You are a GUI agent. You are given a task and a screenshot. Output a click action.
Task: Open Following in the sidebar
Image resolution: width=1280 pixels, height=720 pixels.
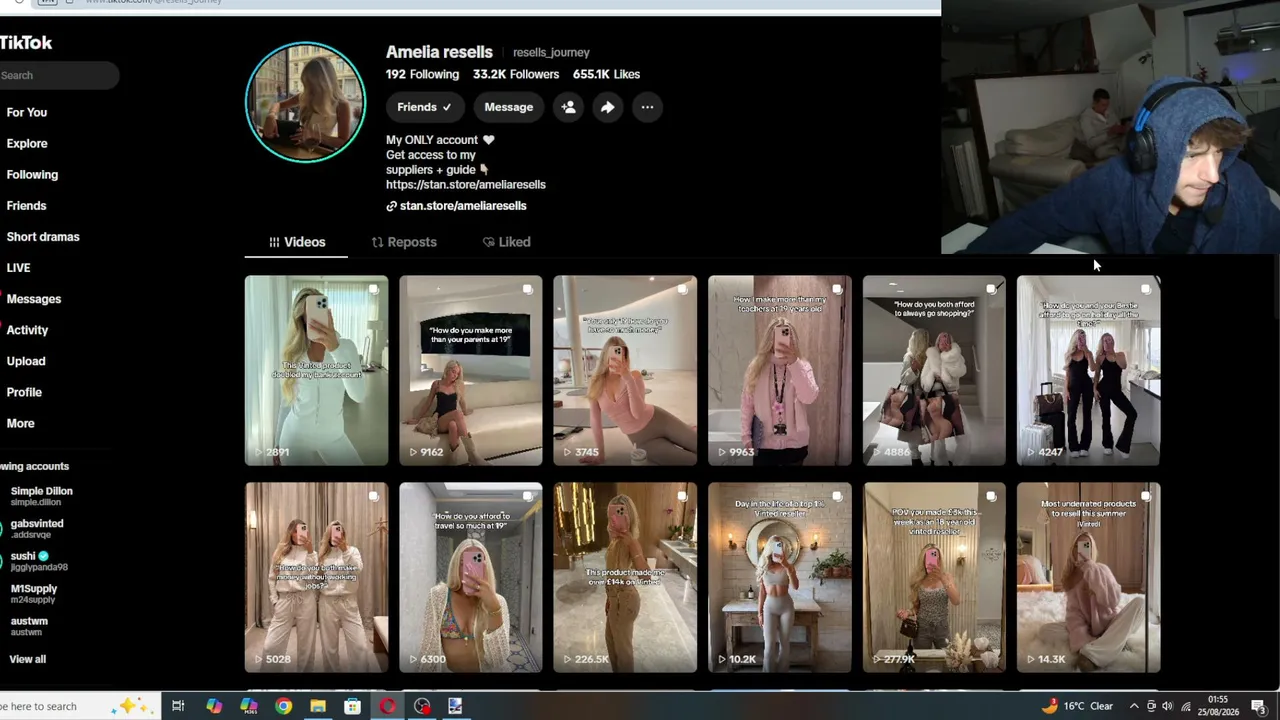(32, 174)
